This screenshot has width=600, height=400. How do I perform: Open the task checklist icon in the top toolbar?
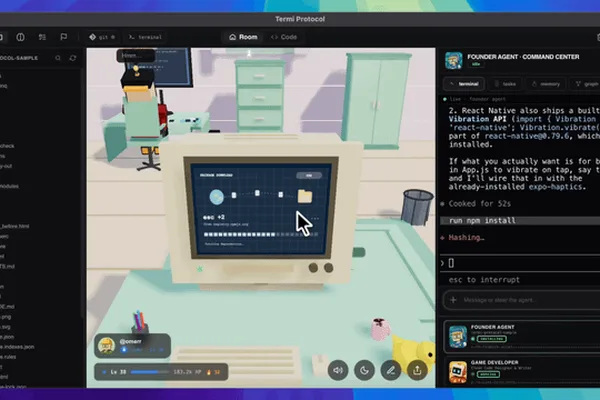[x=42, y=37]
